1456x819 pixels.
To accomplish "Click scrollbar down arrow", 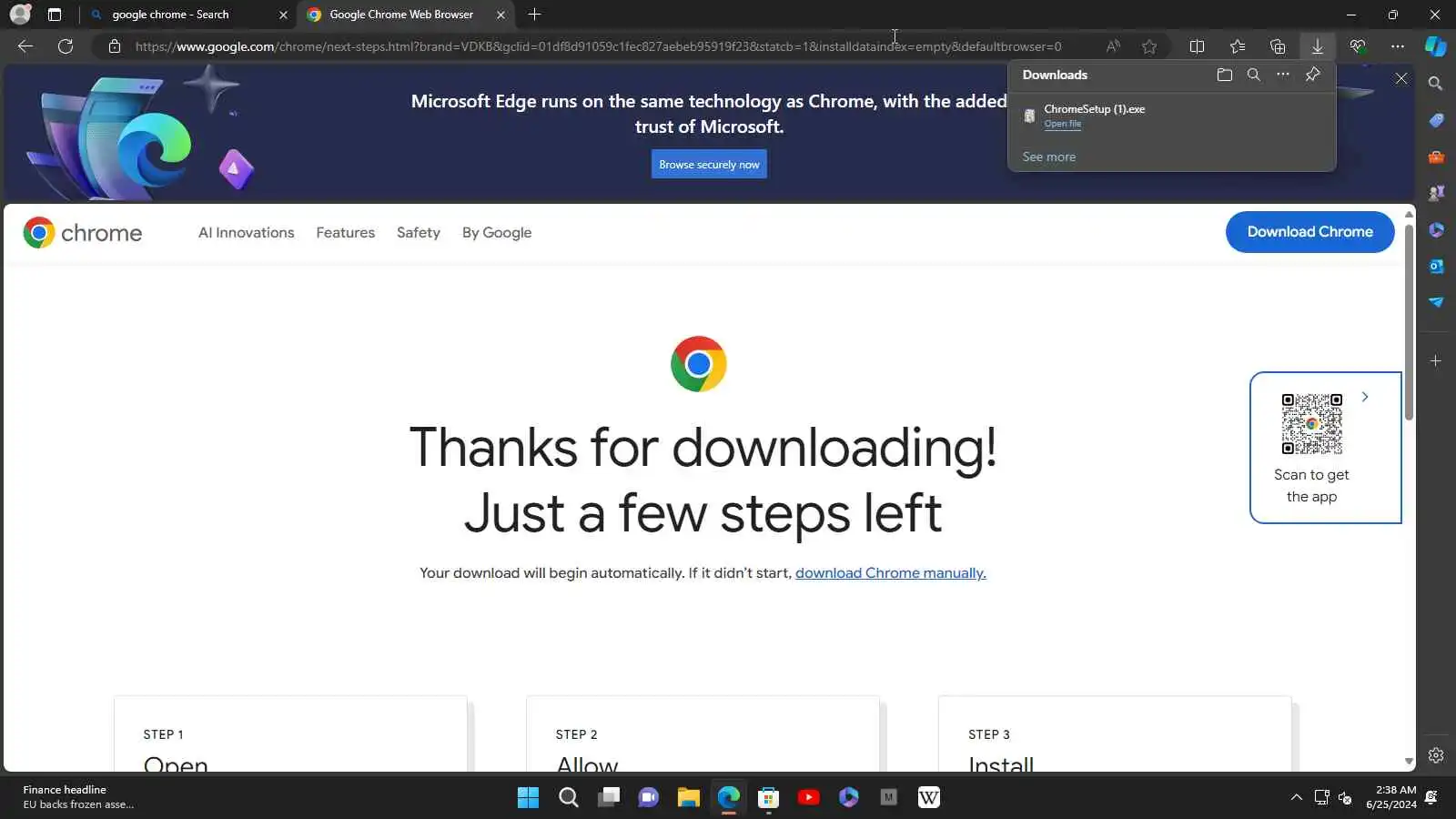I will tap(1409, 762).
